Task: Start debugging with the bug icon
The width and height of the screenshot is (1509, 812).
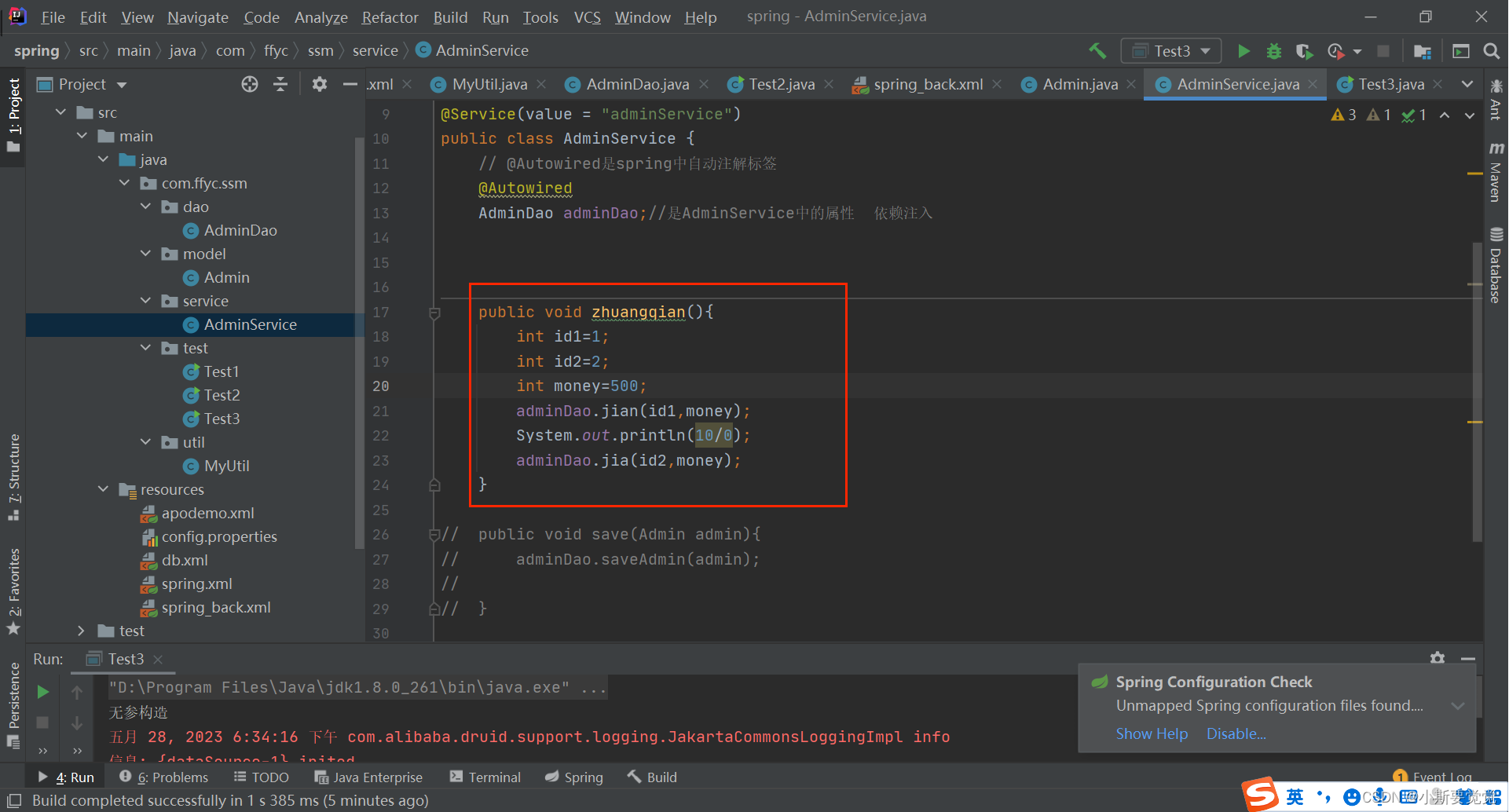Action: click(1274, 51)
